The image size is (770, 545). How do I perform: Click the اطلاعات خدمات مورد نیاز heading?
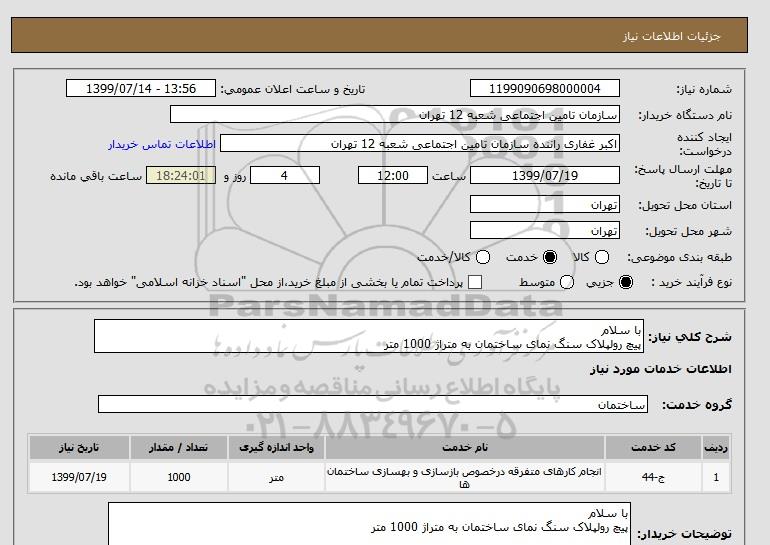pos(660,369)
